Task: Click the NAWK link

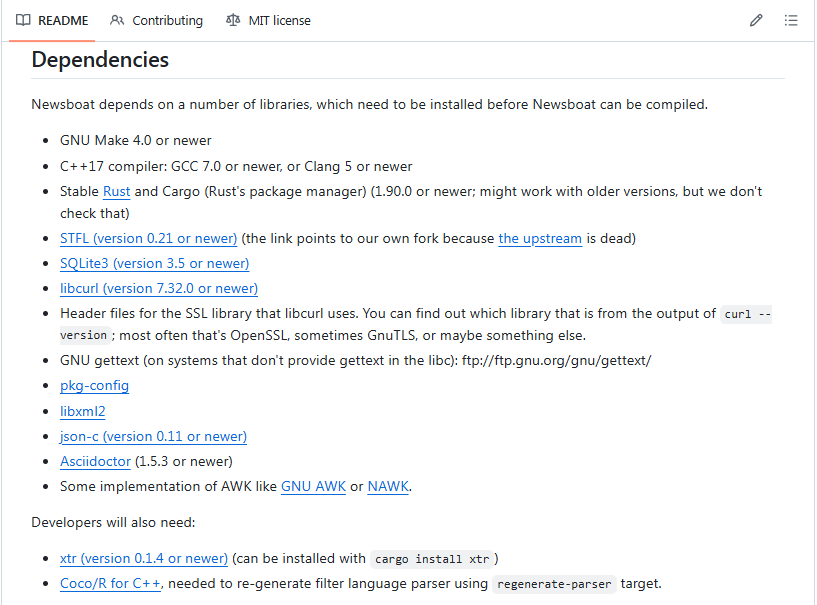Action: click(388, 486)
